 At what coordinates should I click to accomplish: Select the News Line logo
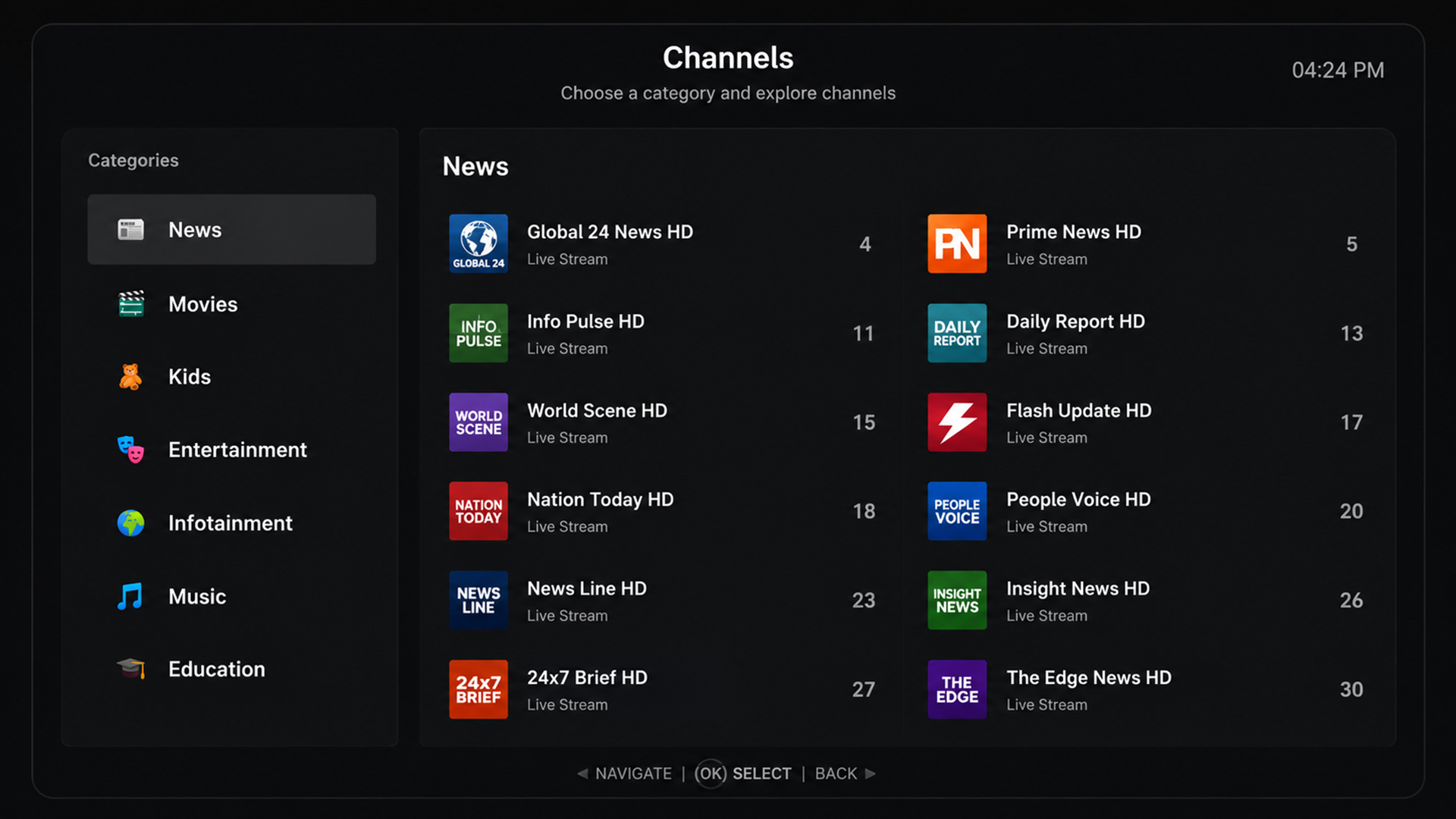pos(479,600)
